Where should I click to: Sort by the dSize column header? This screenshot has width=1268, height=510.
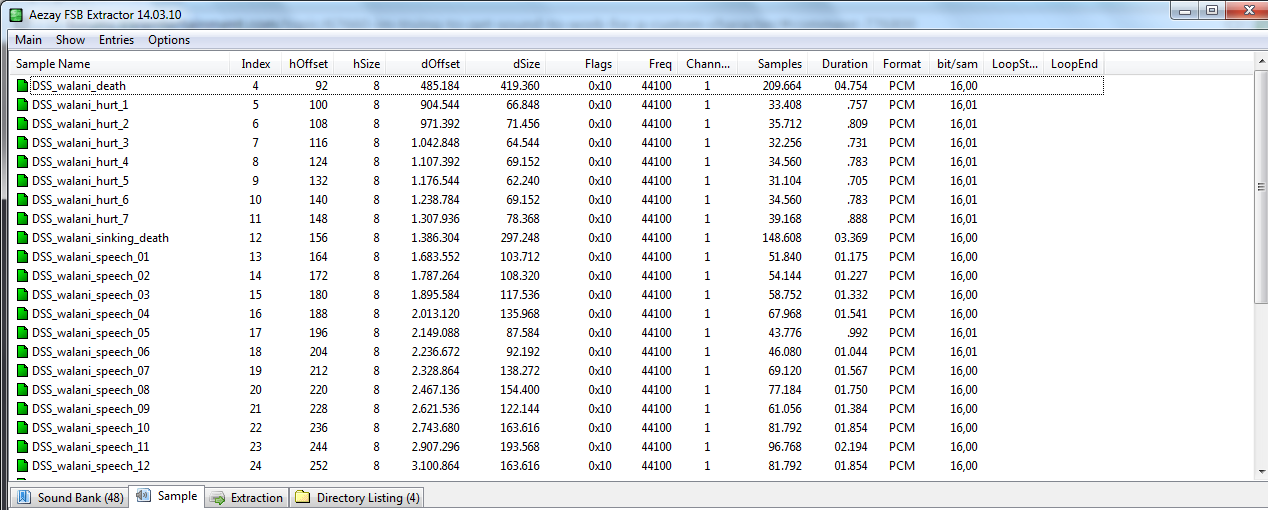[526, 64]
